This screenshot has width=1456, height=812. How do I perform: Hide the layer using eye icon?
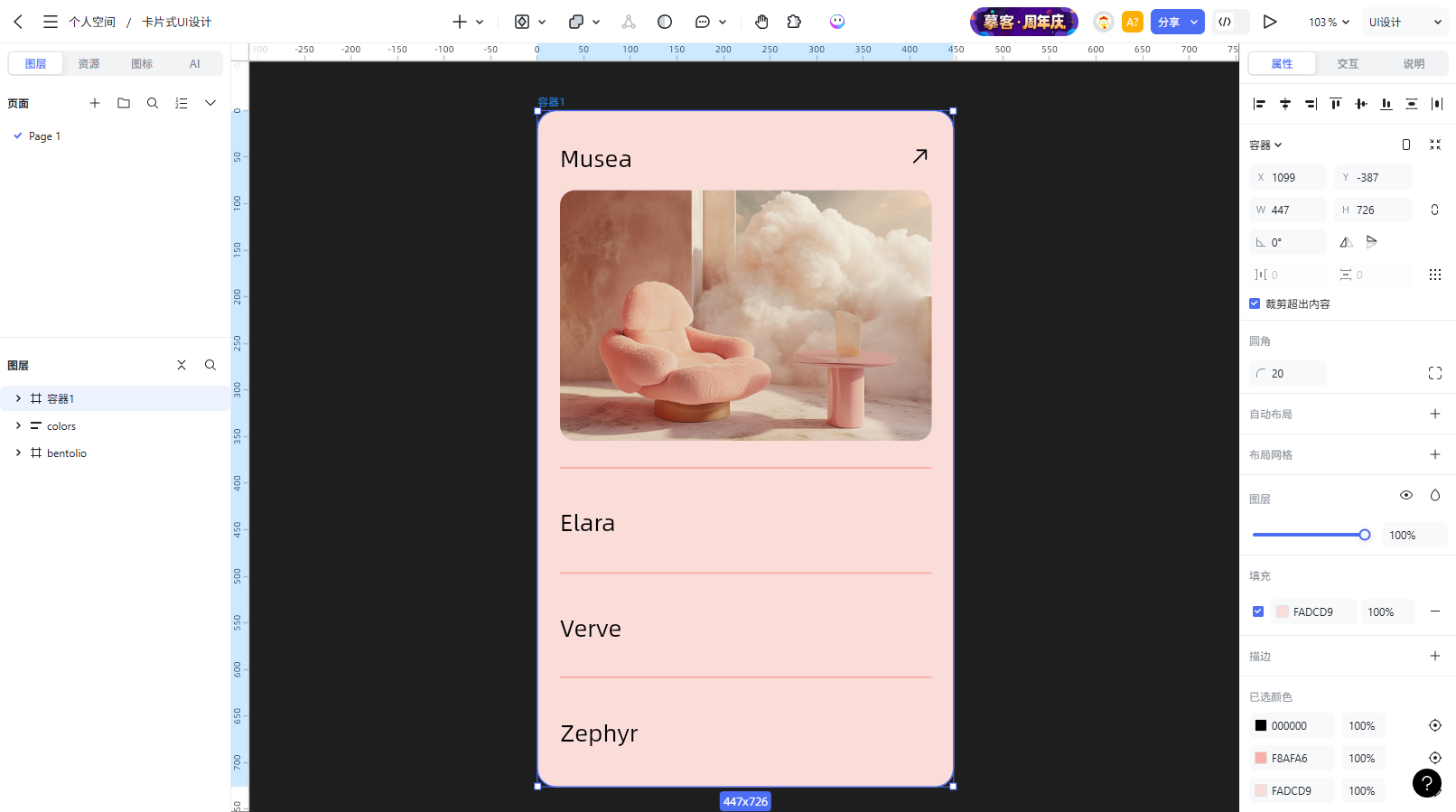(1406, 495)
